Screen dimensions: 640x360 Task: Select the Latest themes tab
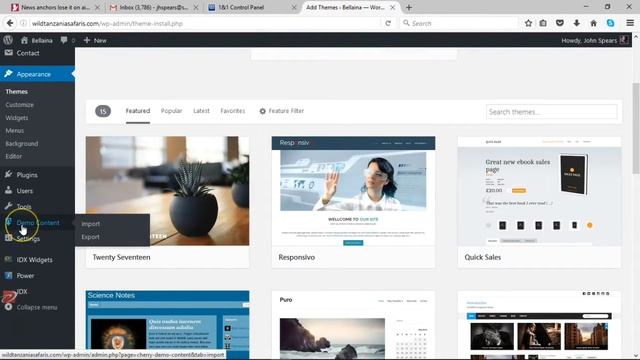[x=201, y=111]
